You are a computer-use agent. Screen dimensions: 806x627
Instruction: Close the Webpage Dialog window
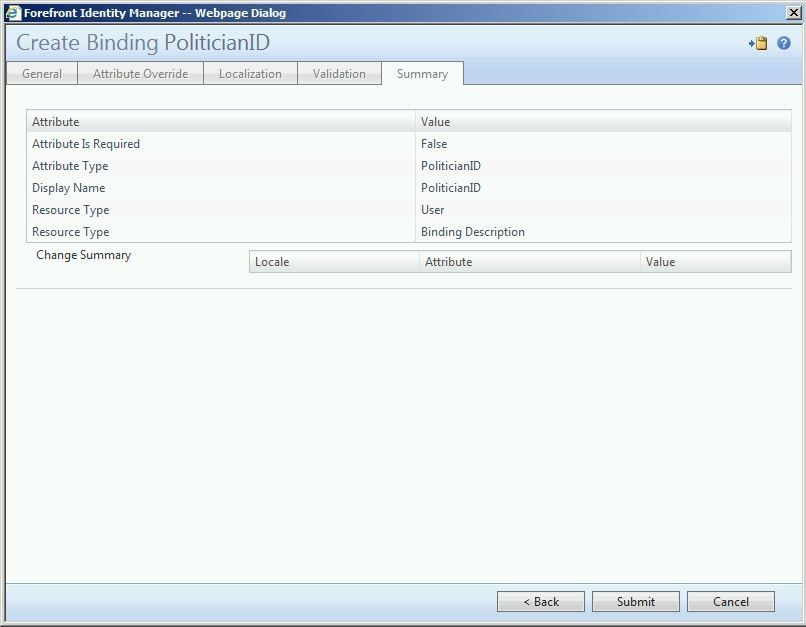tap(794, 13)
